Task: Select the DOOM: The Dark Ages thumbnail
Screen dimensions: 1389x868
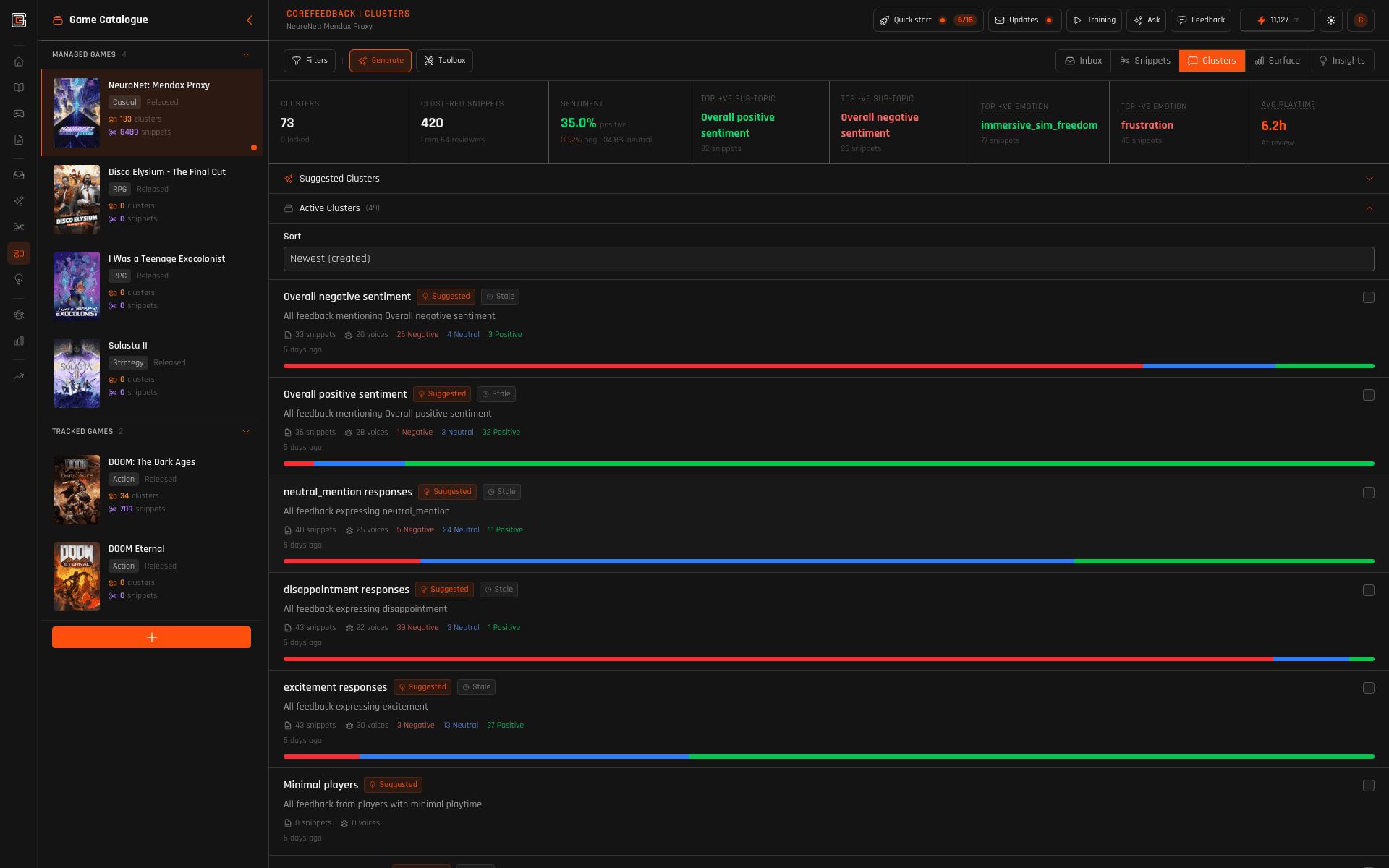Action: coord(77,490)
